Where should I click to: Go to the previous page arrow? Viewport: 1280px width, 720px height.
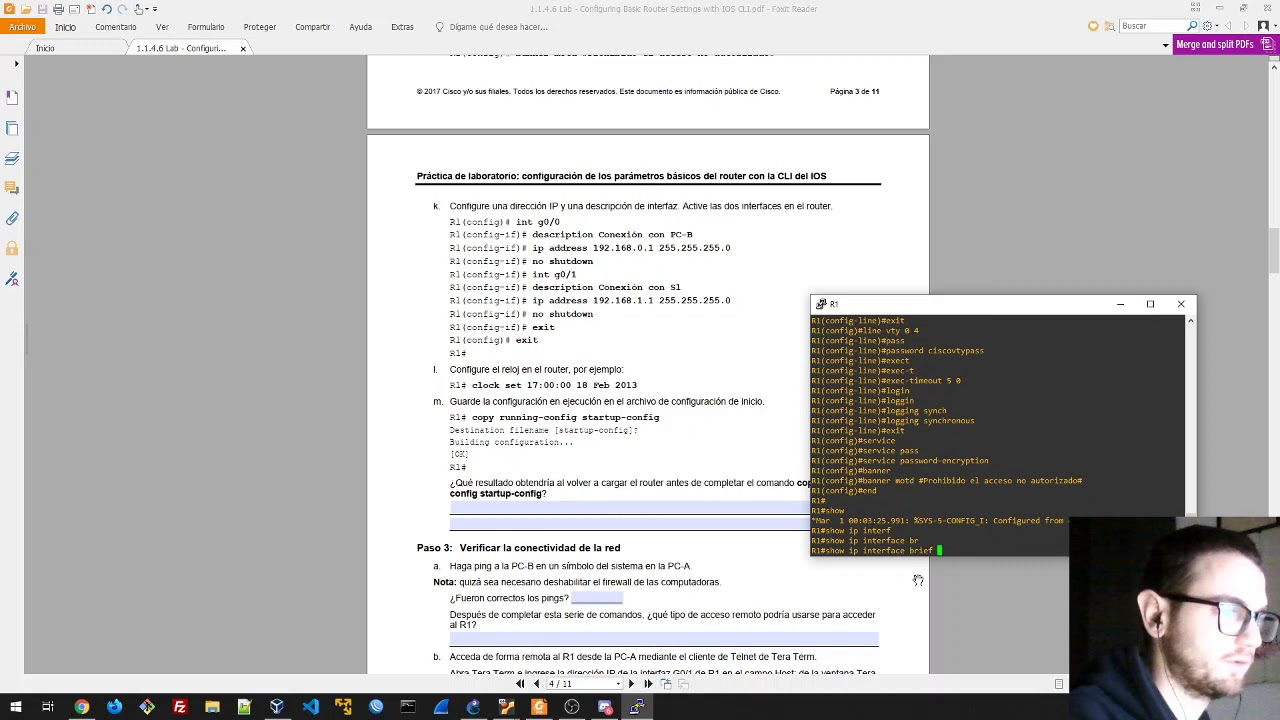point(536,684)
